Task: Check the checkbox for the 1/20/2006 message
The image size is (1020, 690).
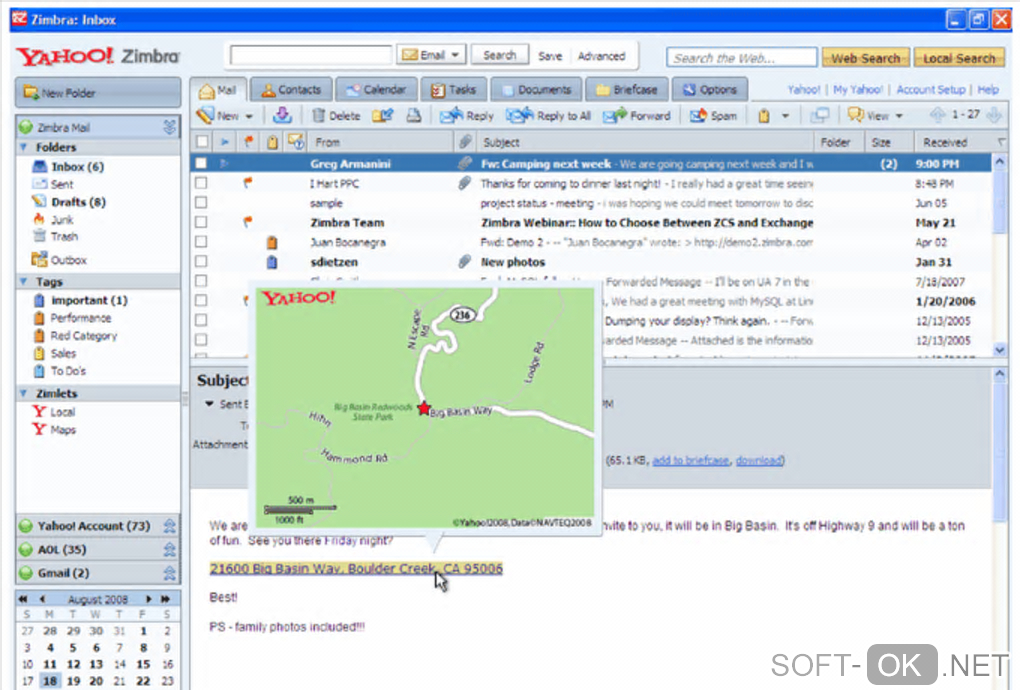Action: [x=202, y=300]
